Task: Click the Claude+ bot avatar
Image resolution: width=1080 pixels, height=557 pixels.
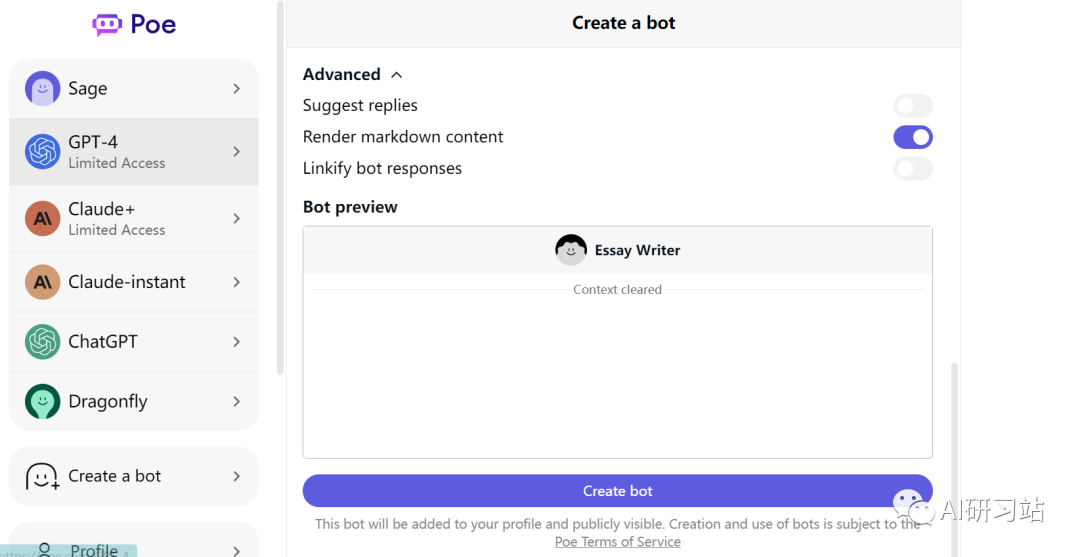Action: pyautogui.click(x=43, y=218)
